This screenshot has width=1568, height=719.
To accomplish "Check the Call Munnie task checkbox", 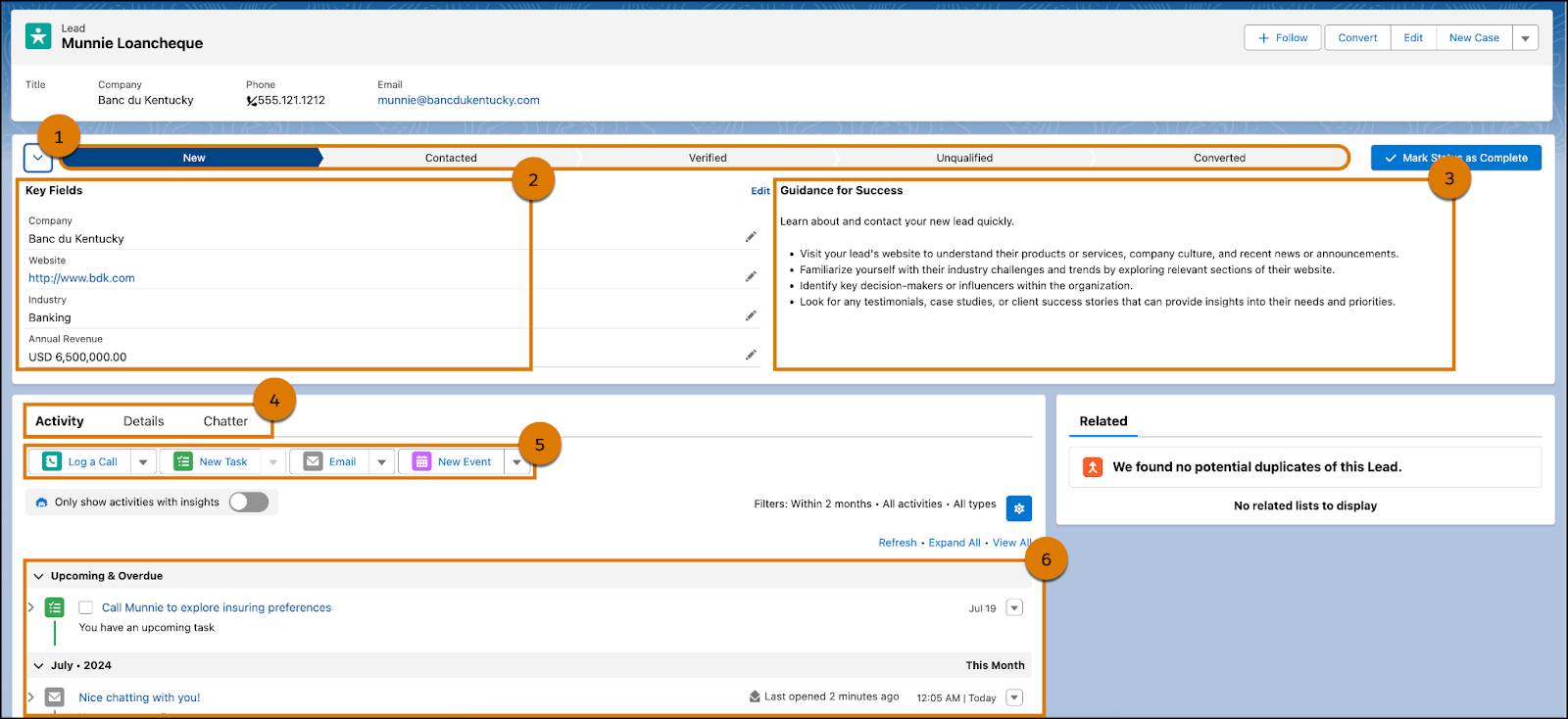I will (x=86, y=607).
